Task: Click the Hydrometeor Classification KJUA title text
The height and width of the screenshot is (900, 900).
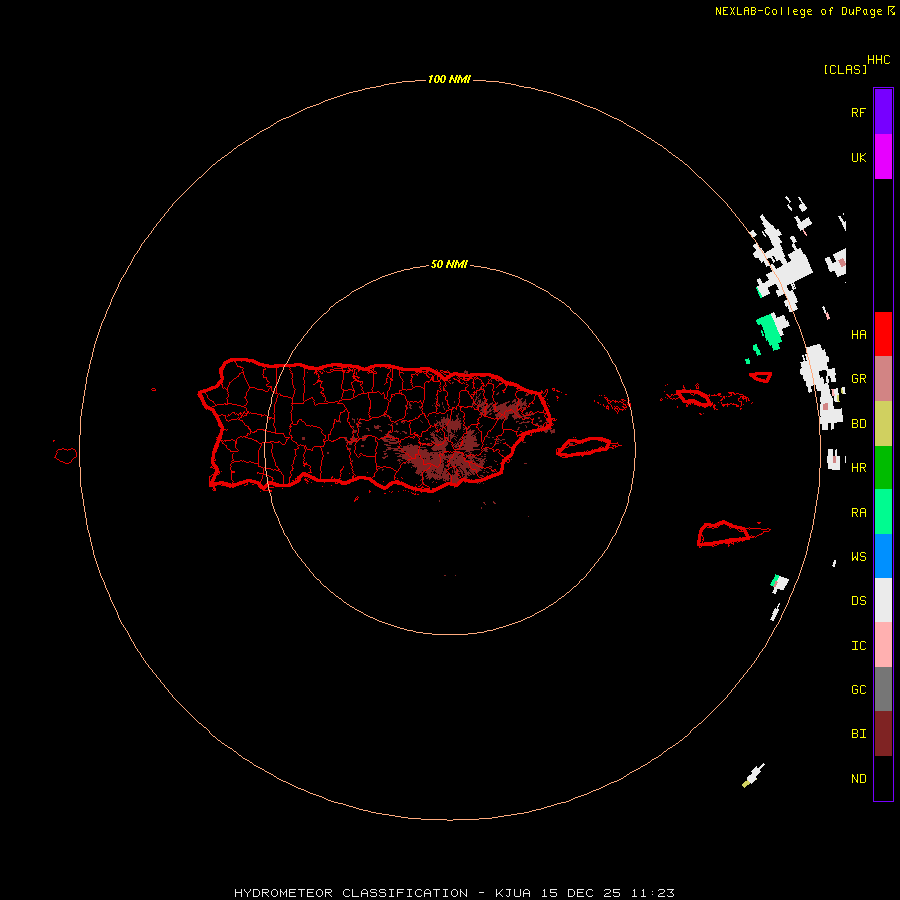Action: pyautogui.click(x=454, y=893)
